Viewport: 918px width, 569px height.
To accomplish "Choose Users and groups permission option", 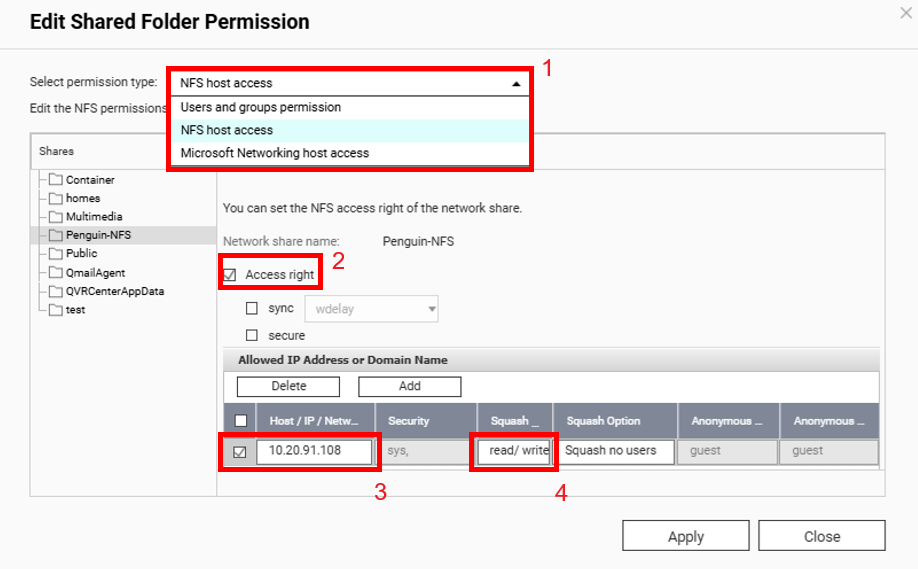I will pyautogui.click(x=261, y=107).
